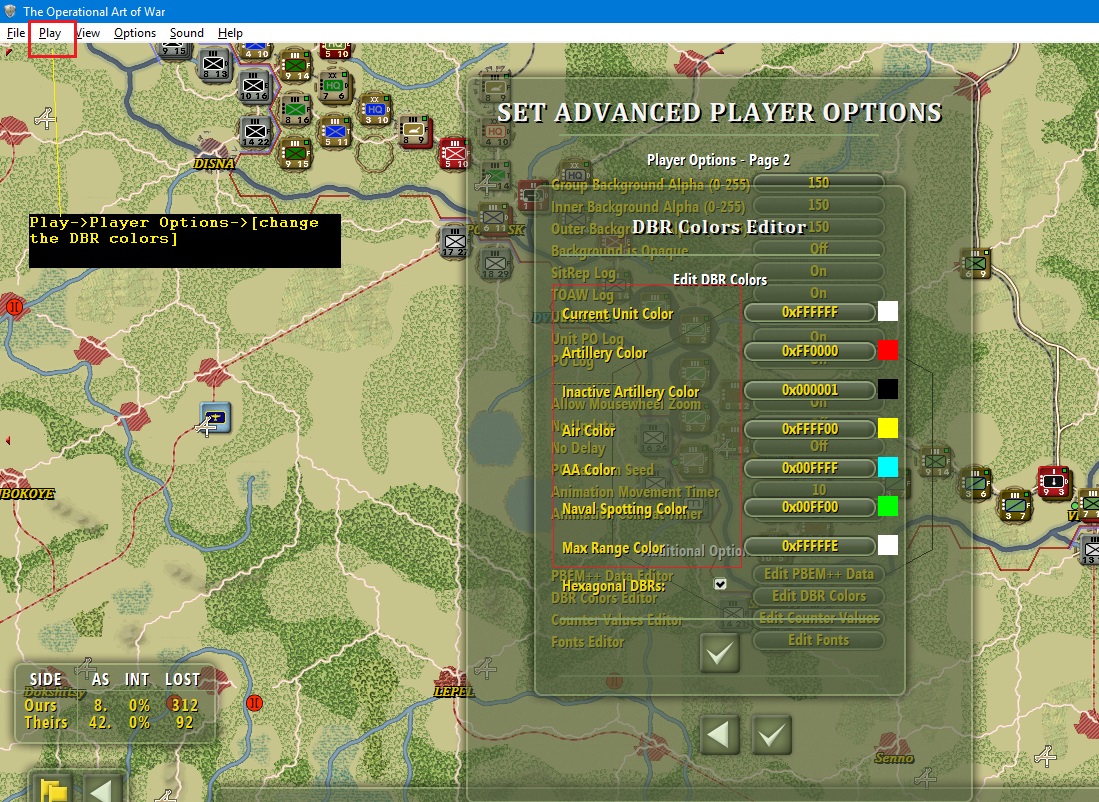This screenshot has width=1099, height=802.
Task: Select blue HQ unit labeled 3 10
Action: pyautogui.click(x=375, y=110)
